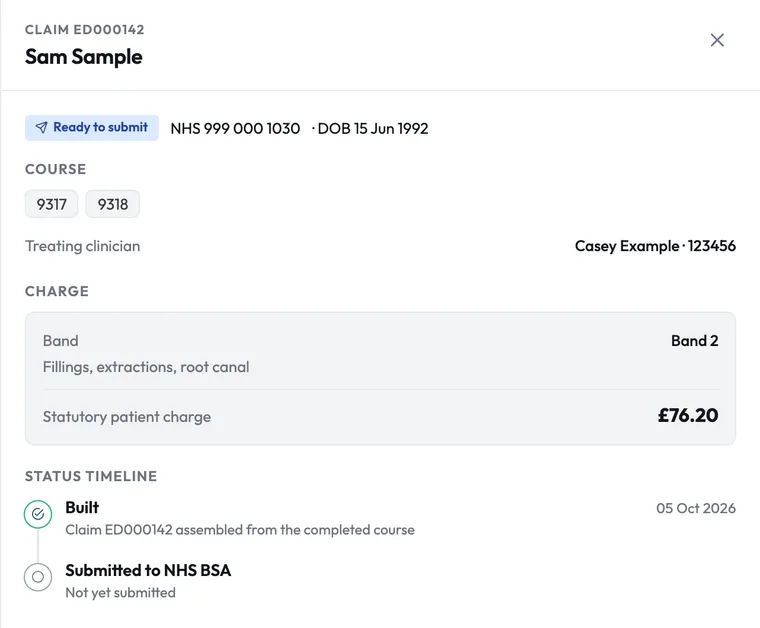Viewport: 760px width, 628px height.
Task: Click the Submitted to NHS BSA title
Action: (148, 570)
